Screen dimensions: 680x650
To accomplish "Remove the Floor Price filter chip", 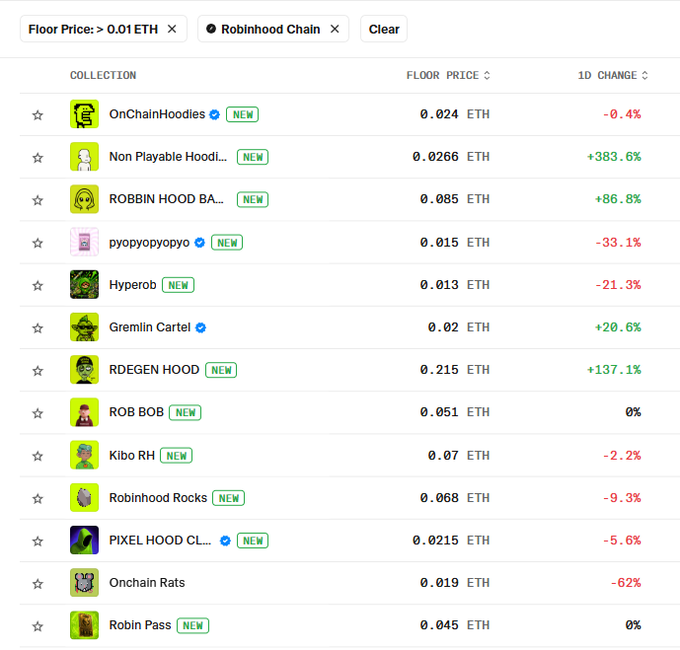I will point(172,29).
